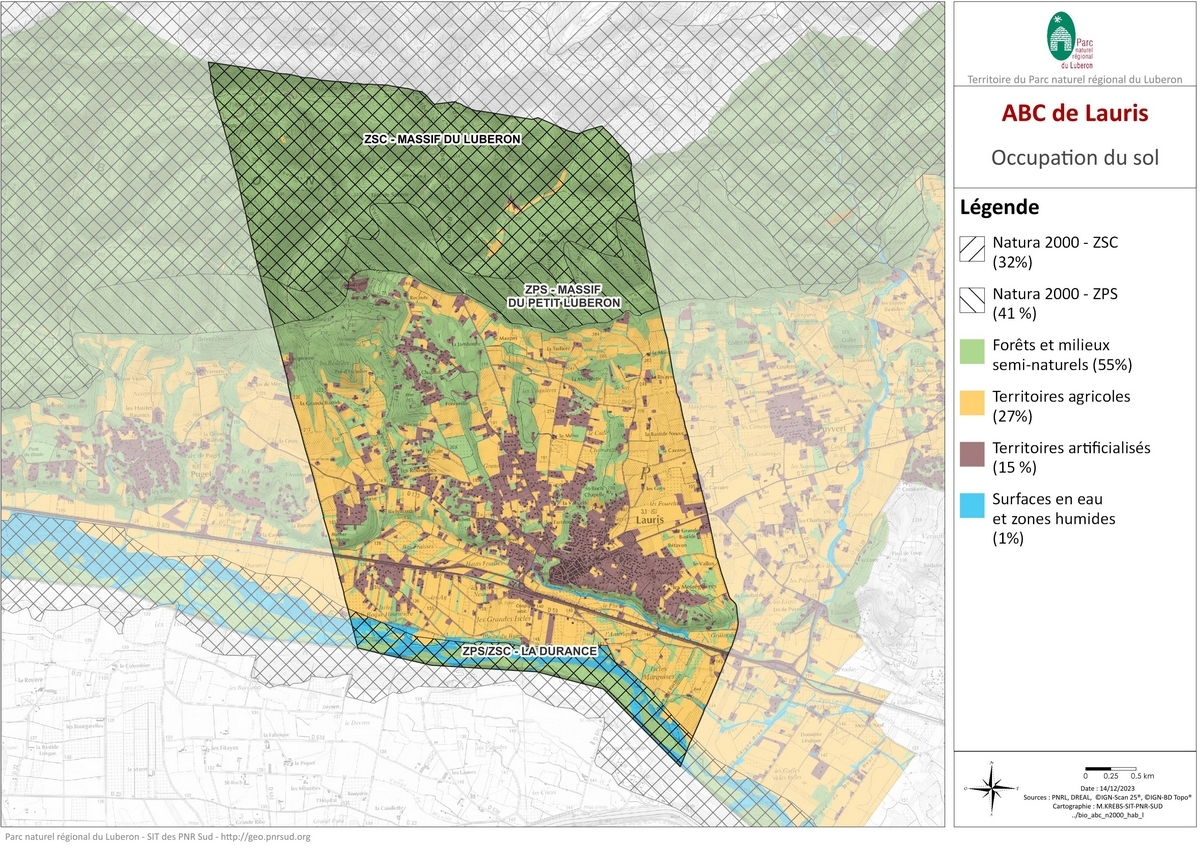Click the Légende heading
Image resolution: width=1200 pixels, height=852 pixels.
point(999,208)
